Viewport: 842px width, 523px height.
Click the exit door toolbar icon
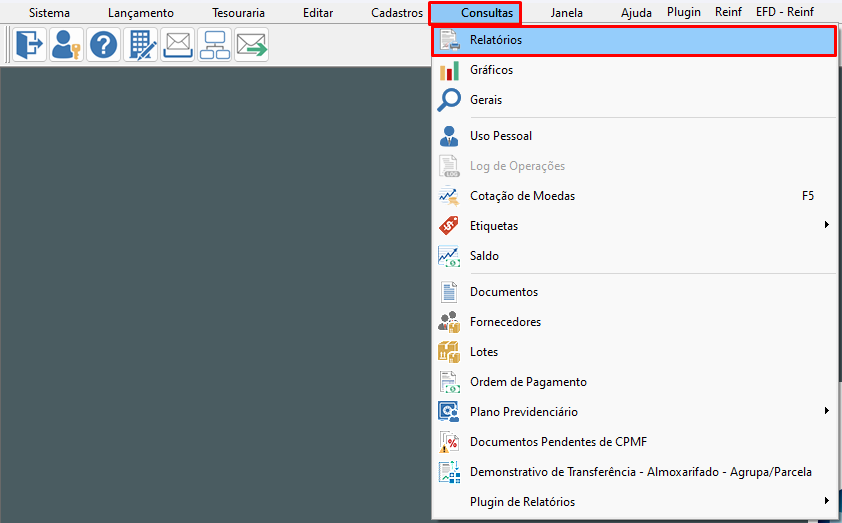(29, 45)
